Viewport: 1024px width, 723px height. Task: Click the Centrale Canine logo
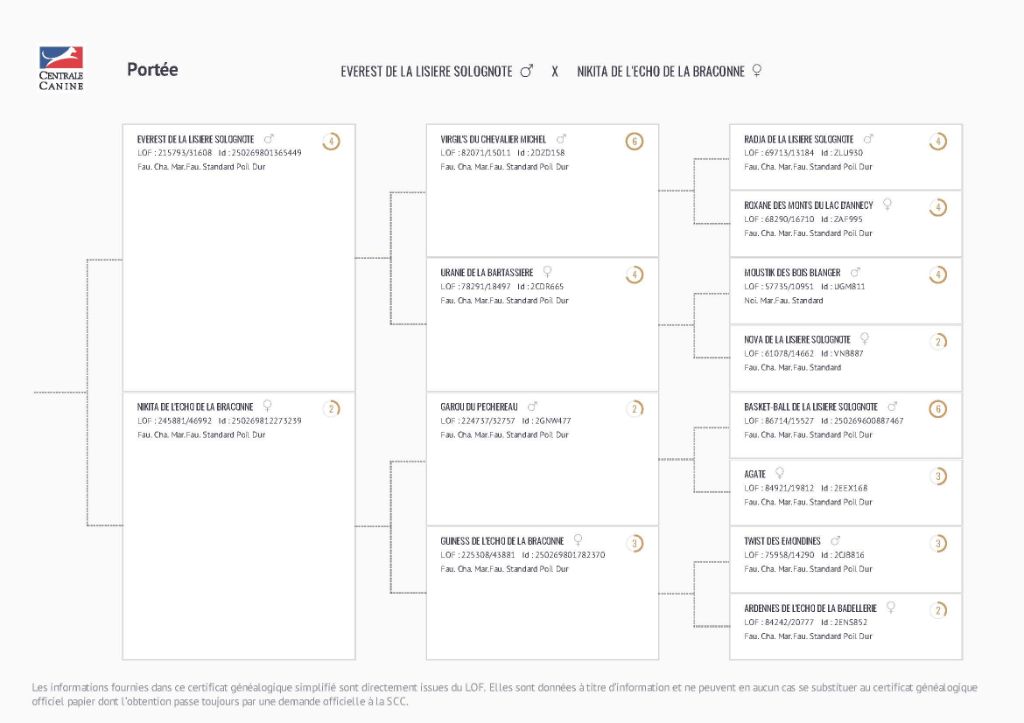pyautogui.click(x=61, y=68)
